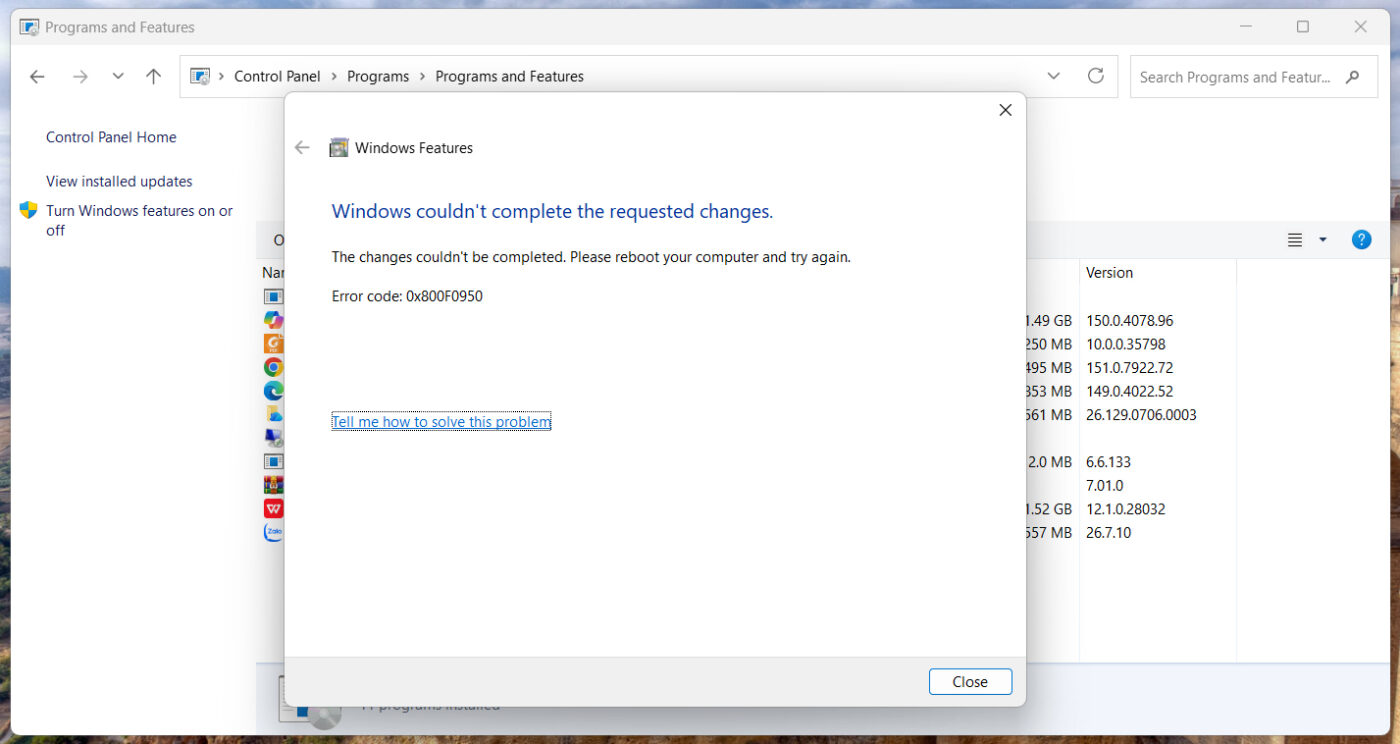The image size is (1400, 744).
Task: Expand the address bar history dropdown
Action: coord(1053,76)
